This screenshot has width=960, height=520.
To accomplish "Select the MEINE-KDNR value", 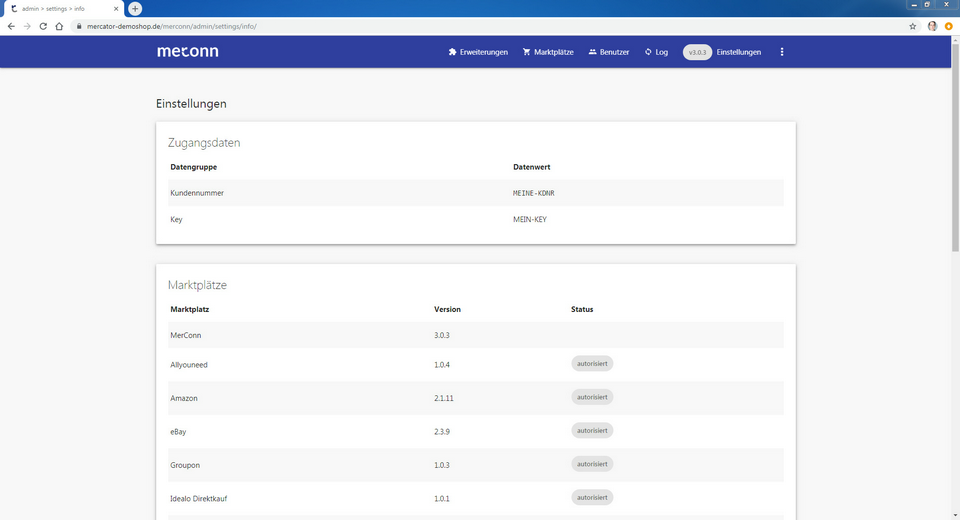I will pos(534,193).
